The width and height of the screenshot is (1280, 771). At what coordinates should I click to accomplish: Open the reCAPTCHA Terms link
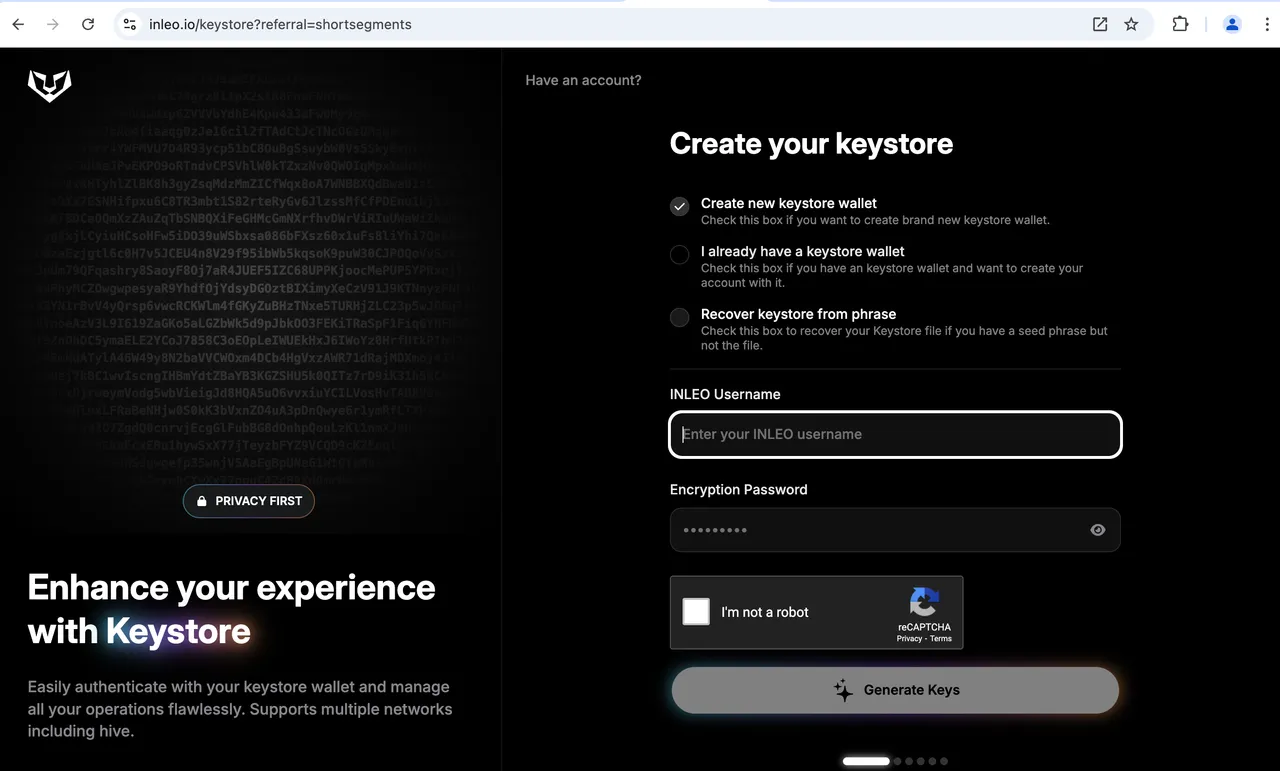coord(941,638)
